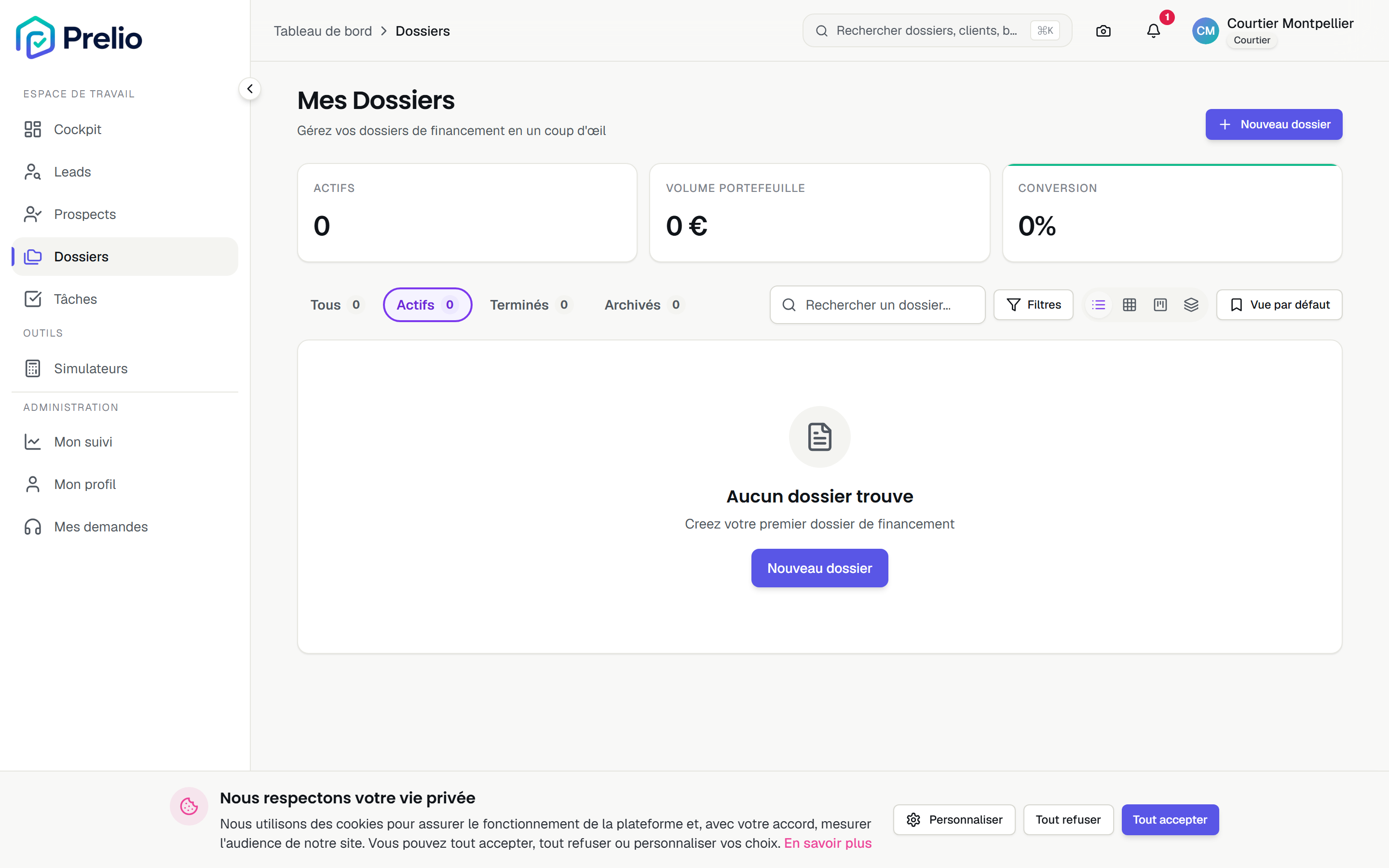Click the magnifier icon in dossier search
Viewport: 1389px width, 868px height.
[x=789, y=305]
